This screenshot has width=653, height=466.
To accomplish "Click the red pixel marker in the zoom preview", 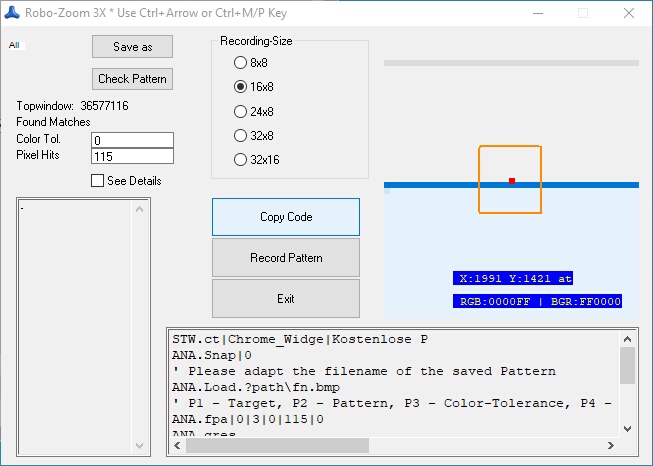I will tap(512, 181).
